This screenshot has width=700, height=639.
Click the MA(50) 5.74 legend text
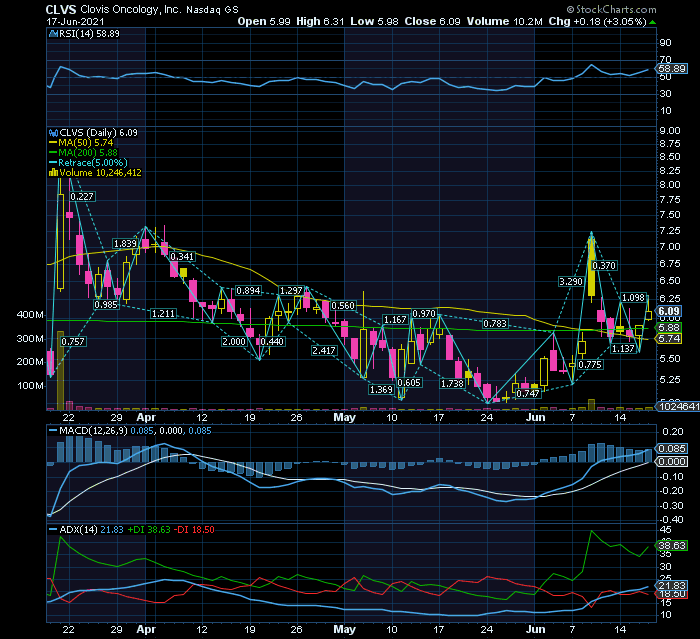pos(86,143)
